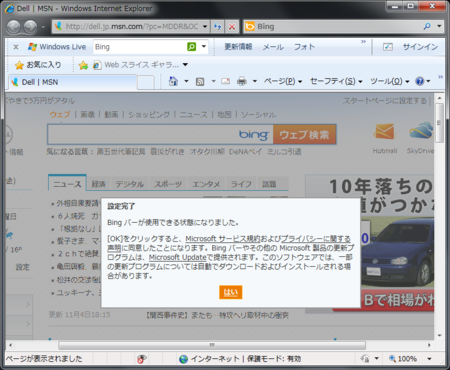The image size is (450, 370).
Task: Click the horizontal scrollbar thumb
Action: 212,345
